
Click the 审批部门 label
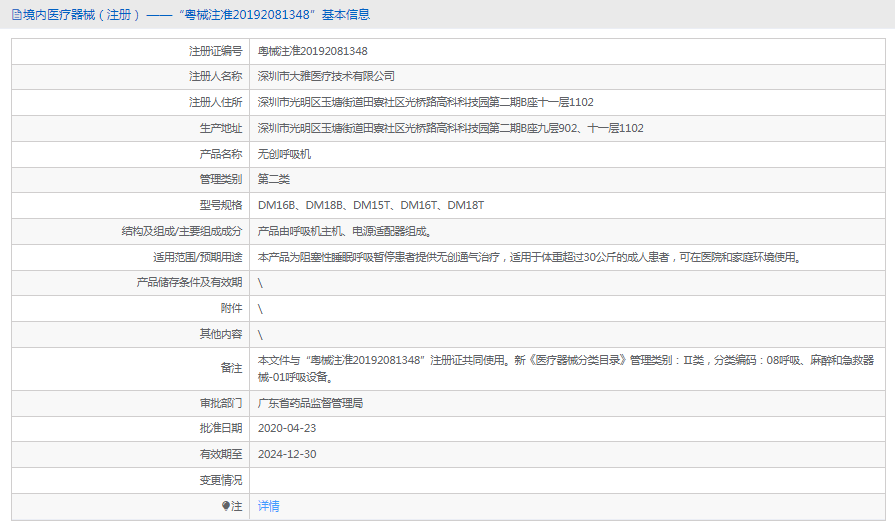(221, 404)
